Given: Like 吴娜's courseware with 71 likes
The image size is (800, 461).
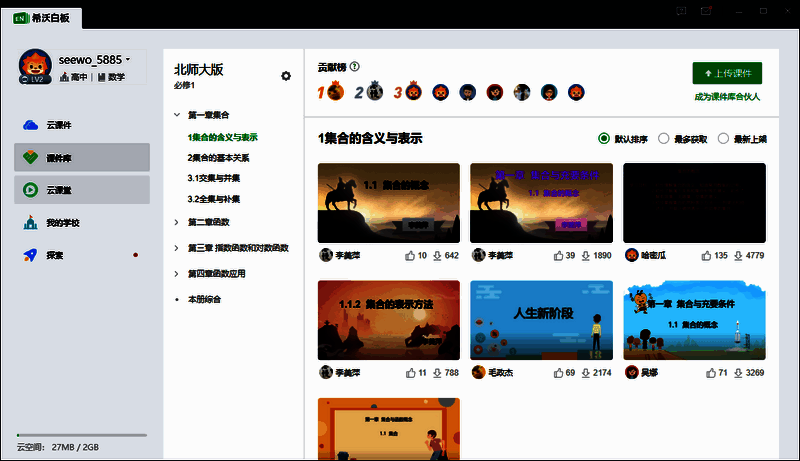Looking at the screenshot, I should tap(711, 373).
